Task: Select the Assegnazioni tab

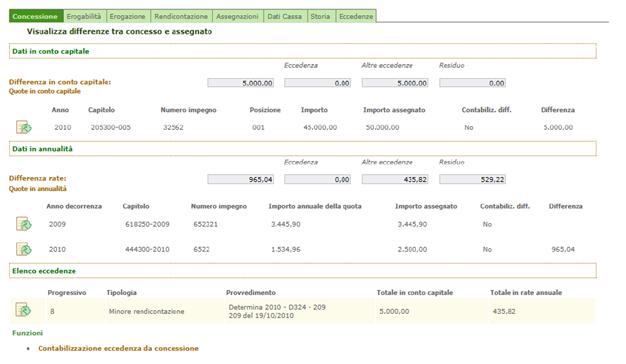Action: point(238,16)
